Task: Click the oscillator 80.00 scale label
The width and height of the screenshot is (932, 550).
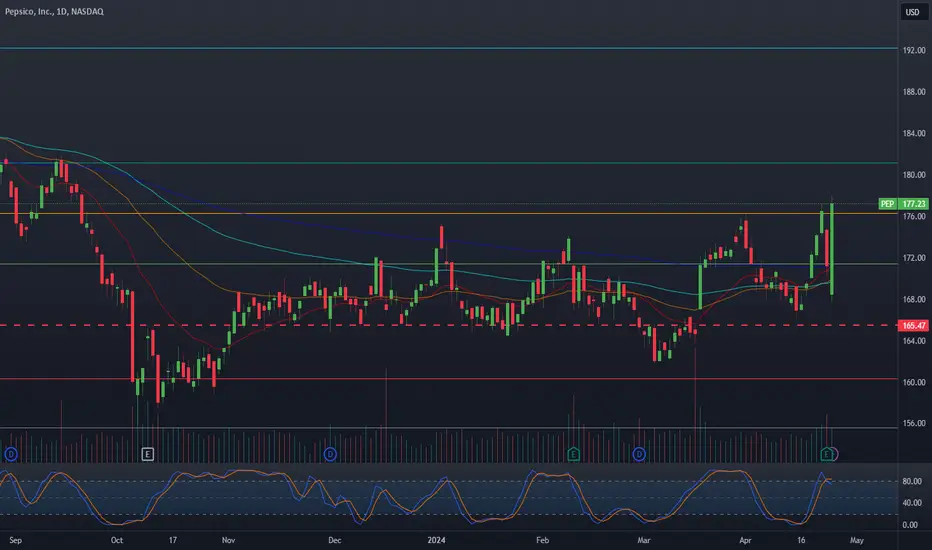Action: pyautogui.click(x=912, y=481)
